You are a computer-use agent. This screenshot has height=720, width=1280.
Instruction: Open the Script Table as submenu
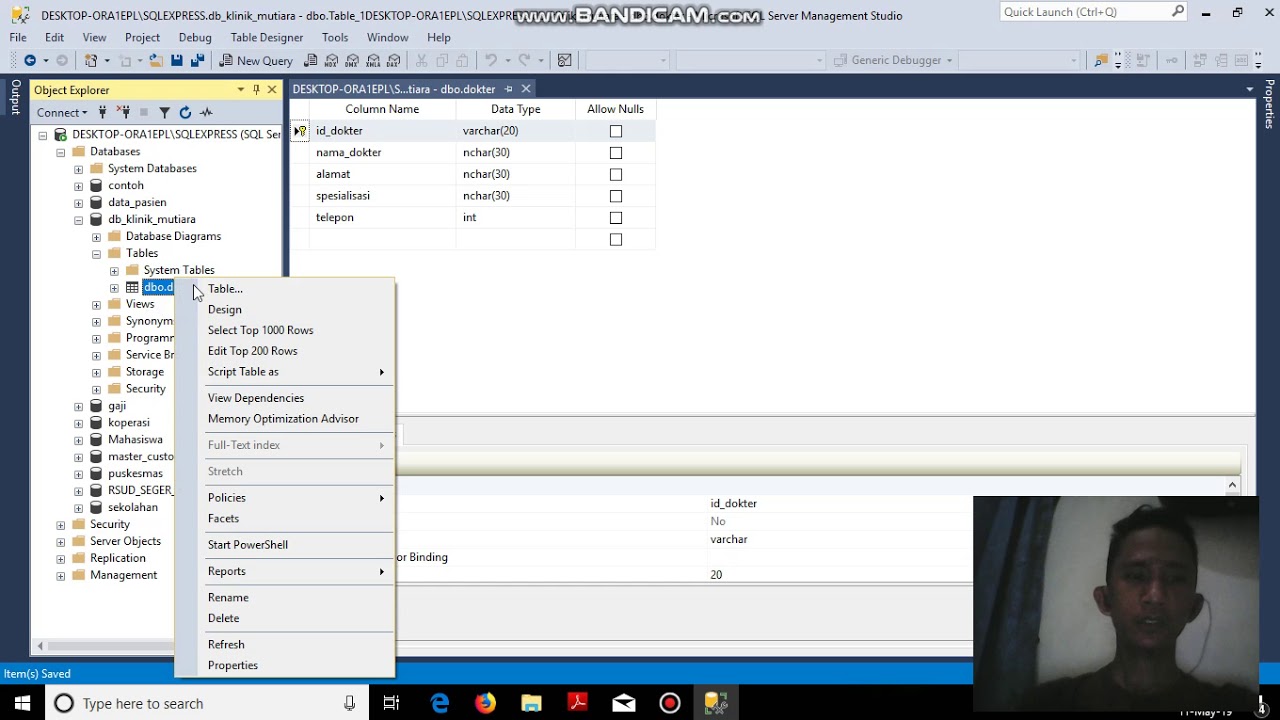coord(284,372)
